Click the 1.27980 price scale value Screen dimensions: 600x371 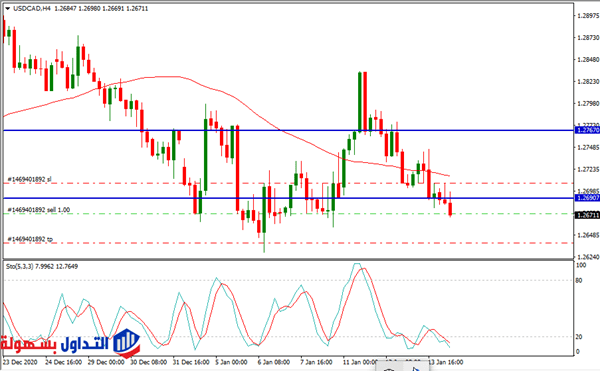coord(588,104)
